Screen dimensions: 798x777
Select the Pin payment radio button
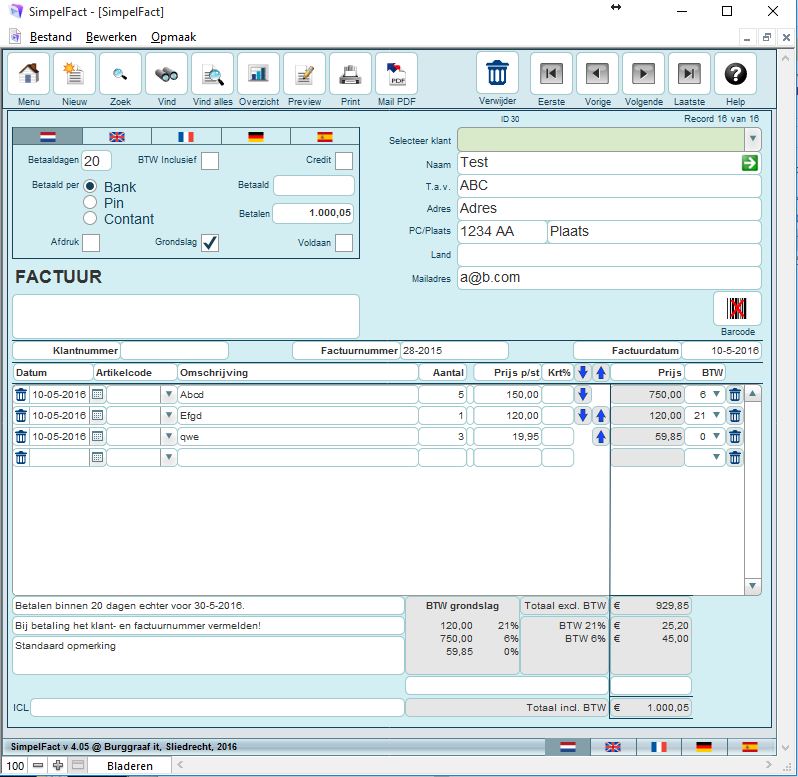pyautogui.click(x=90, y=203)
